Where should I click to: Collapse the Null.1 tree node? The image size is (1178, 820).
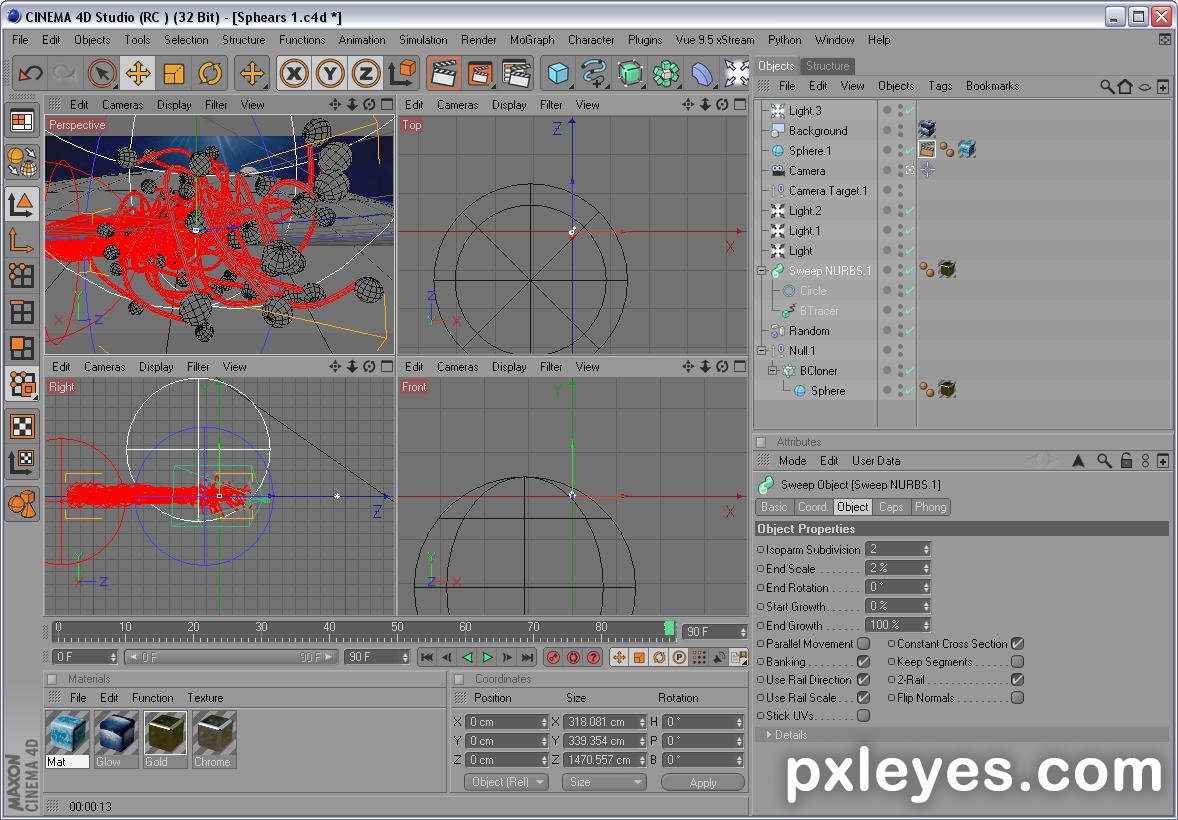click(x=762, y=351)
